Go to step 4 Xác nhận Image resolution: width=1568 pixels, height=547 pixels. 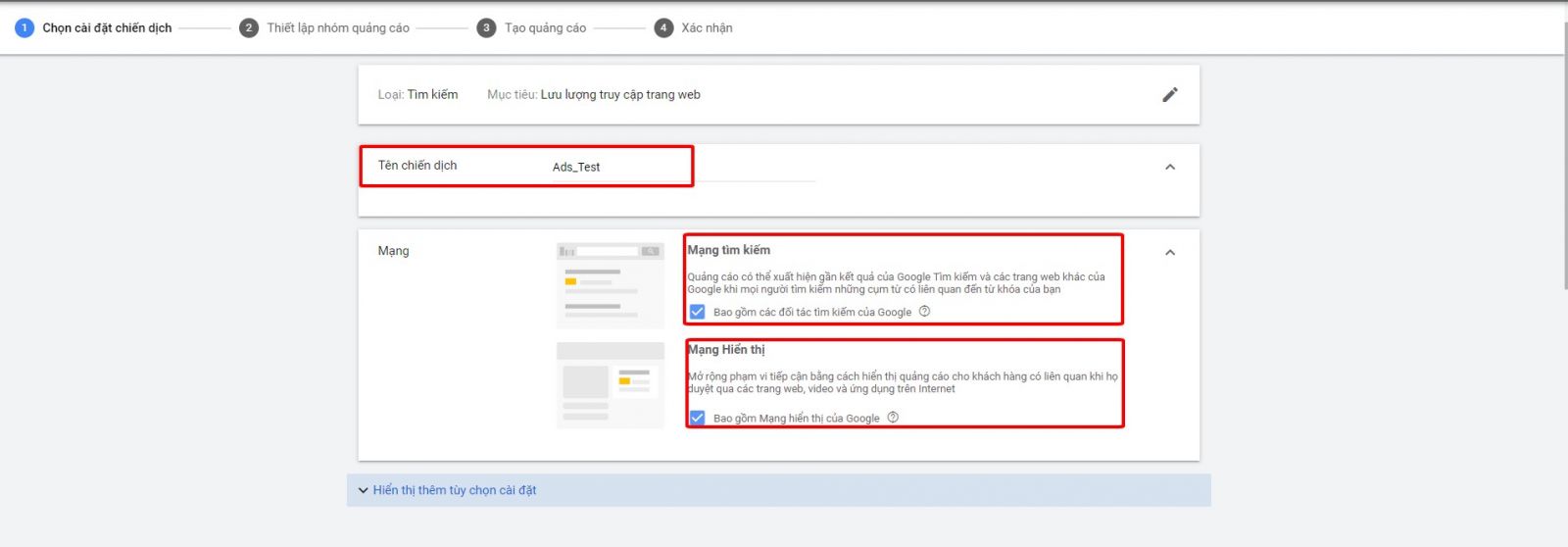pyautogui.click(x=694, y=27)
